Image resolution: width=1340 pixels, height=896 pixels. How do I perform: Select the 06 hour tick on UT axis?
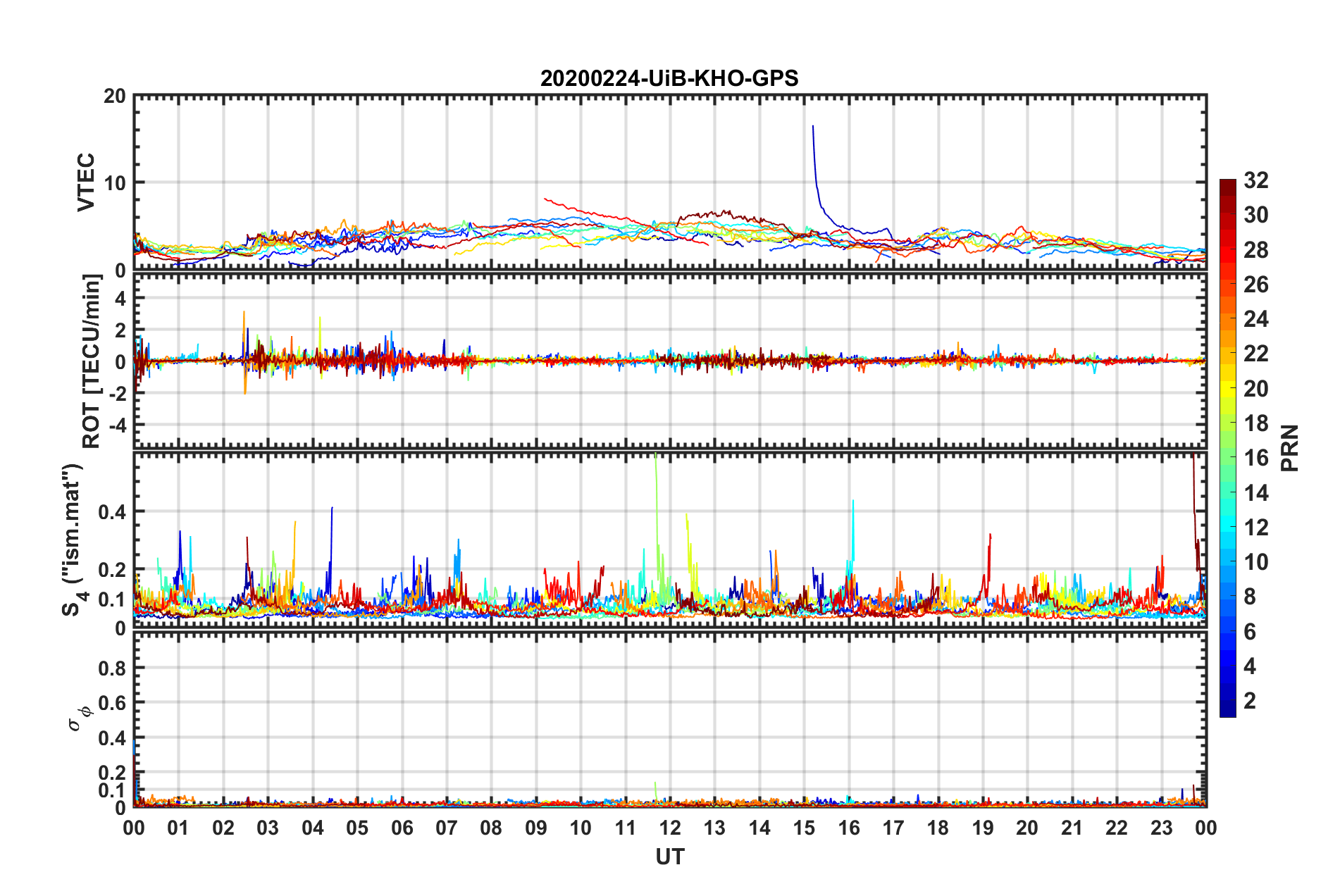click(x=402, y=828)
